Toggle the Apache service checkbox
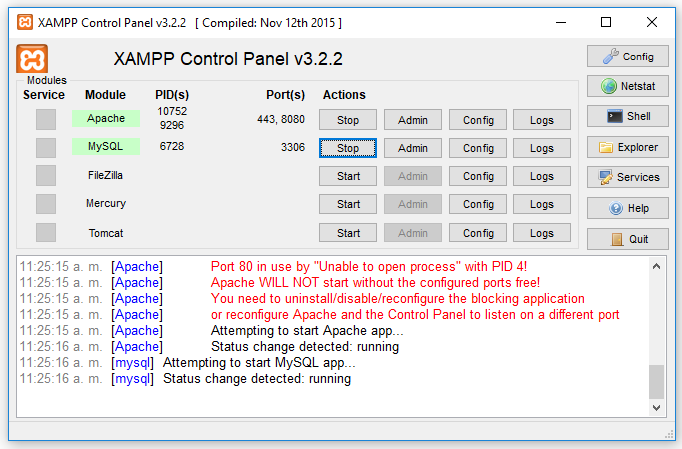This screenshot has width=682, height=449. pos(46,119)
